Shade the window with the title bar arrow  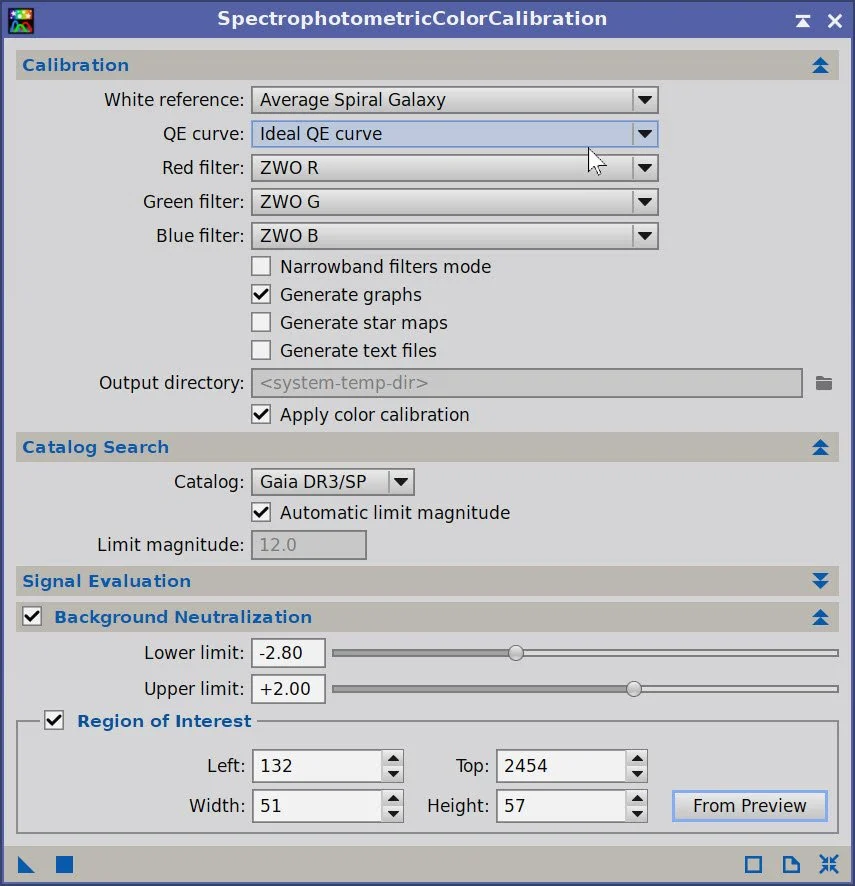(802, 21)
